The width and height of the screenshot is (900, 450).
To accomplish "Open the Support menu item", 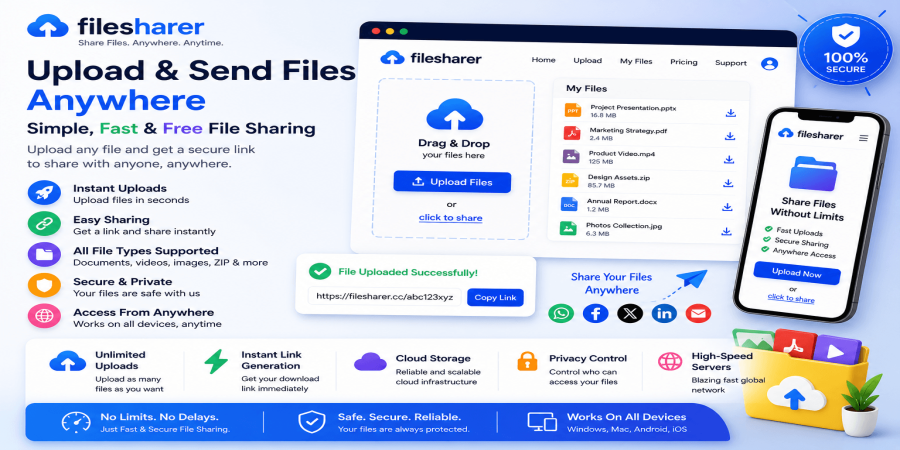I will 731,63.
